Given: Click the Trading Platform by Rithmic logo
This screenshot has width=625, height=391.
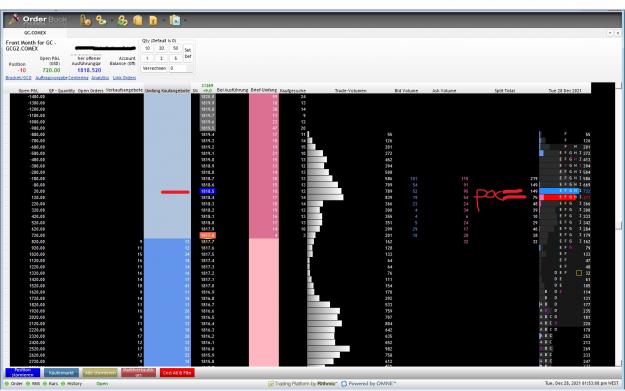Looking at the screenshot, I should click(x=303, y=383).
